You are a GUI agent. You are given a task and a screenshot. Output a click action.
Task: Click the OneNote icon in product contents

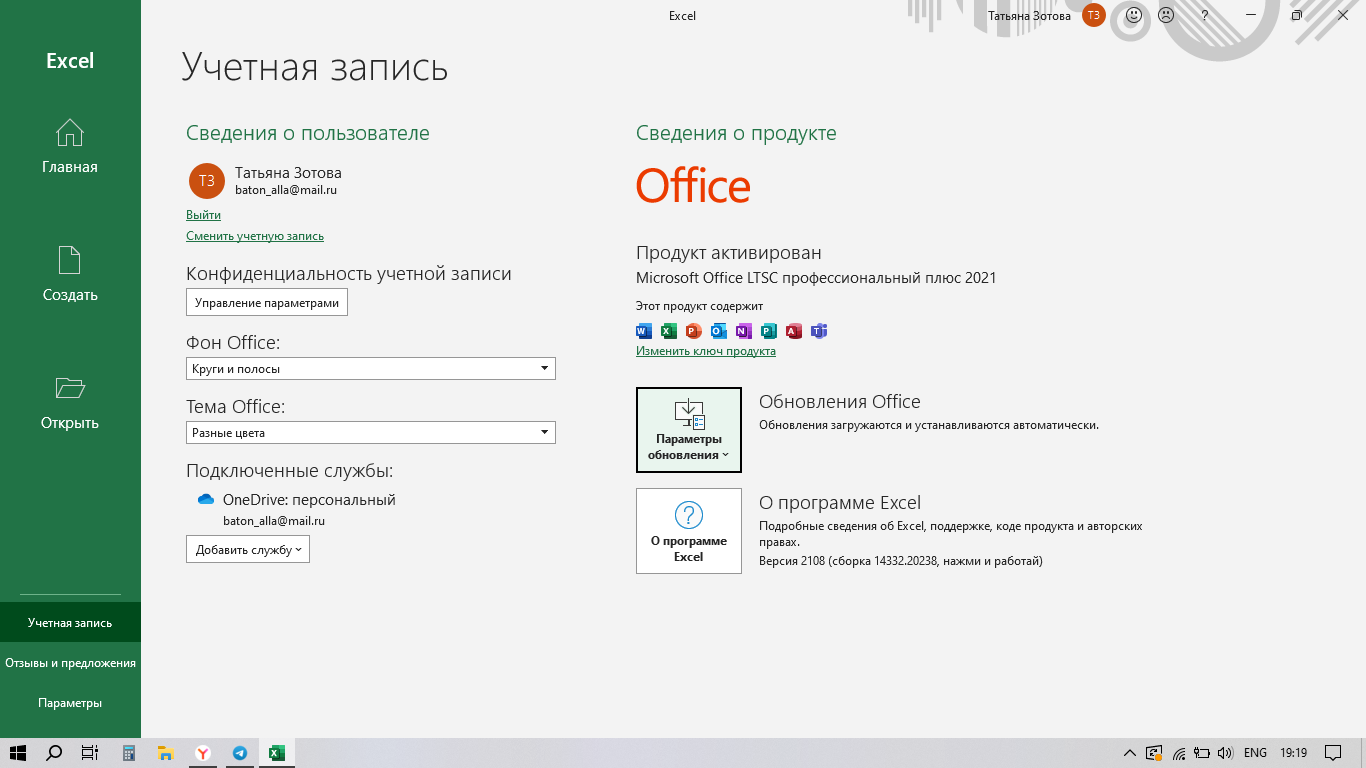pos(744,331)
